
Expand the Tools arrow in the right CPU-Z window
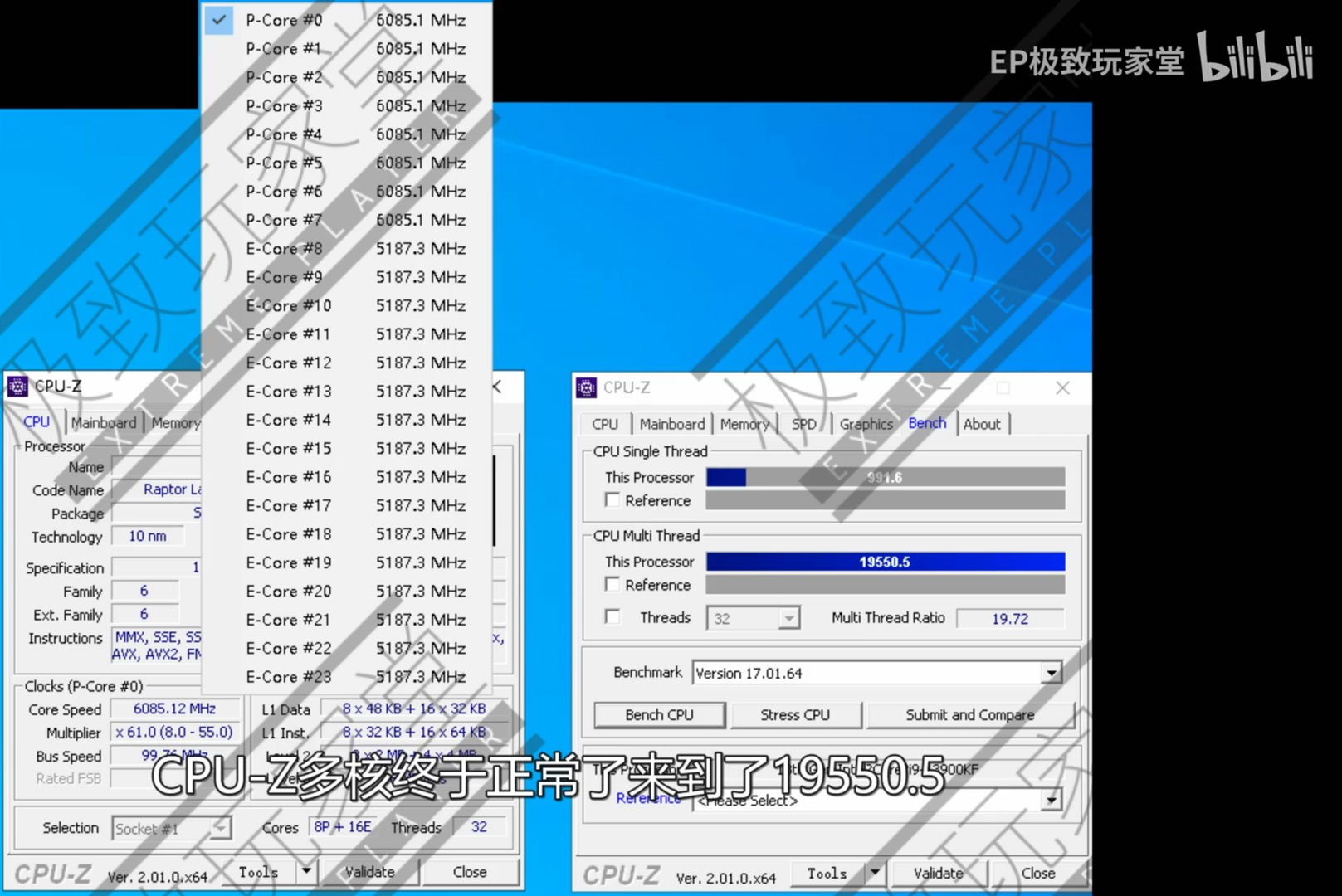tap(874, 873)
